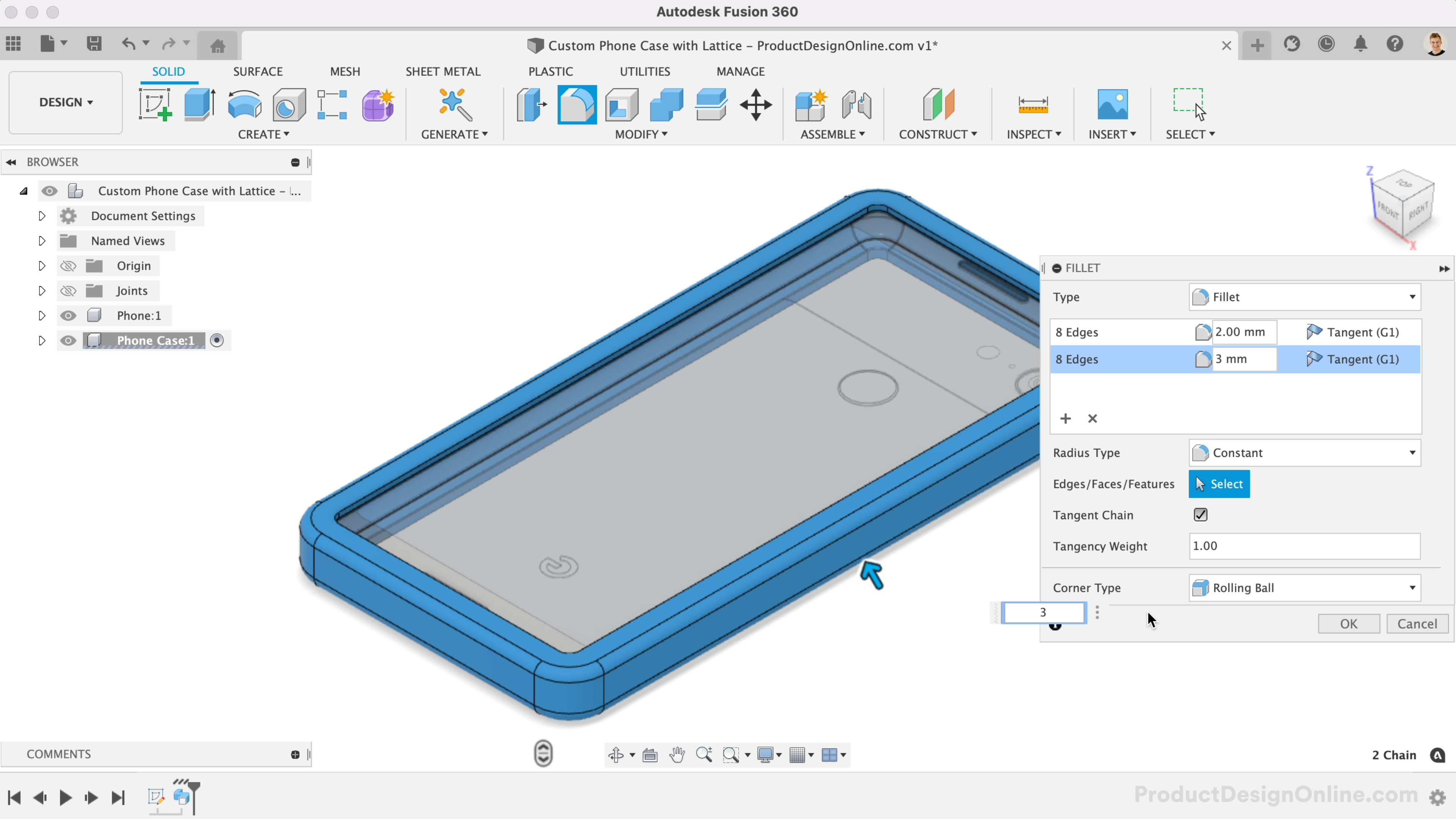Screen dimensions: 1456x819
Task: Click the Revolve tool icon
Action: (244, 105)
